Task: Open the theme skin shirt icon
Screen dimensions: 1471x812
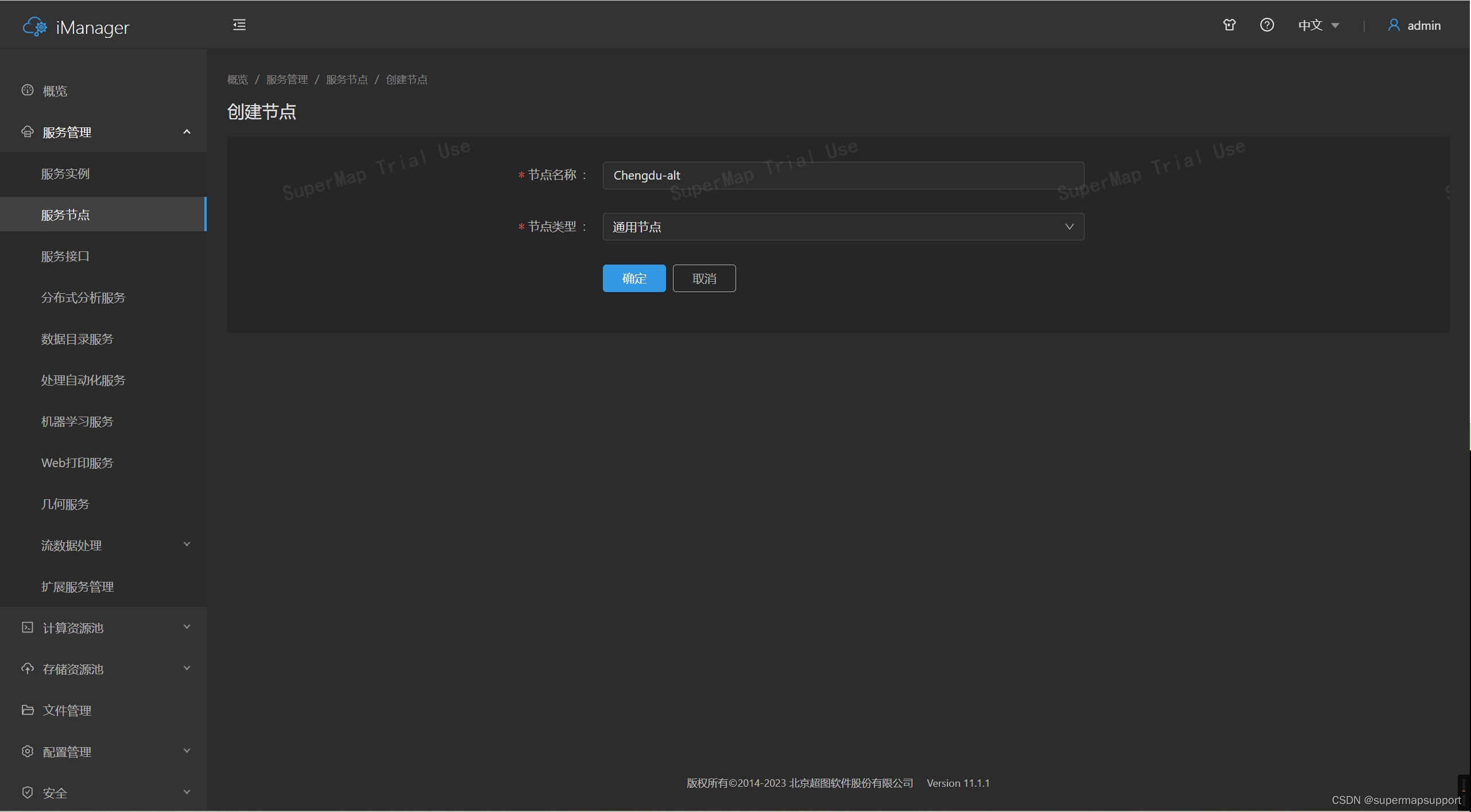Action: 1229,25
